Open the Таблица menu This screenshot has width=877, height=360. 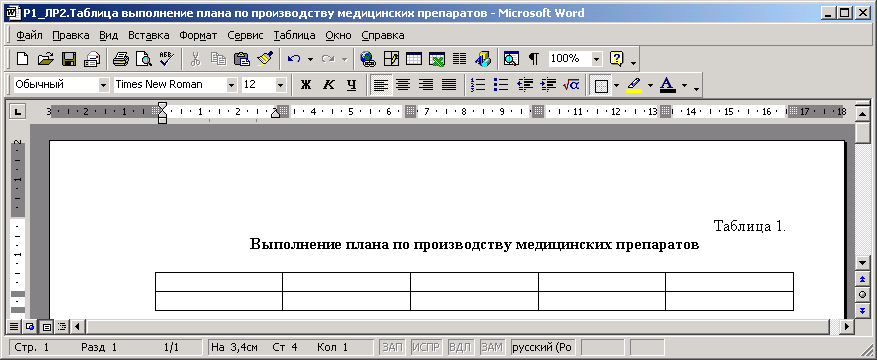[x=295, y=35]
